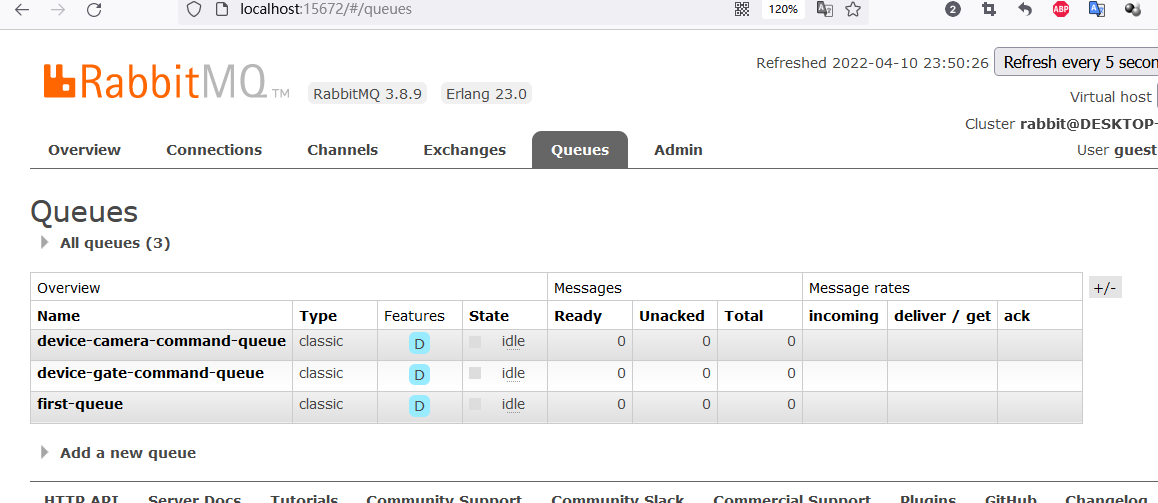Open the first-queue link
The height and width of the screenshot is (503, 1158).
coord(80,404)
